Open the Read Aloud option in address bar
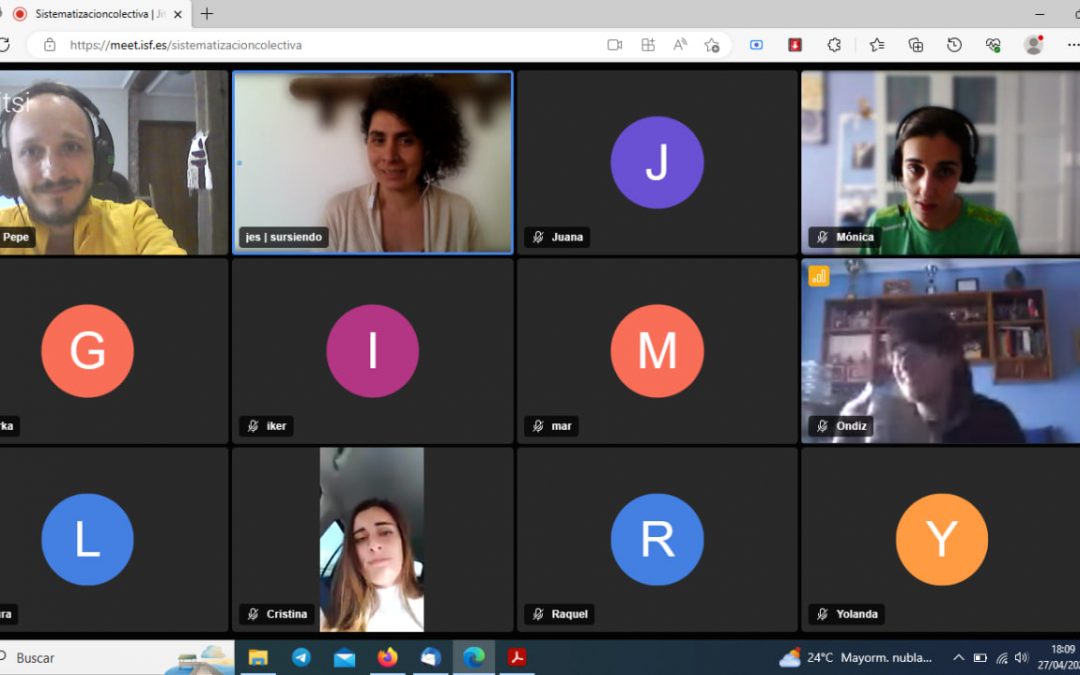The image size is (1080, 675). (680, 45)
